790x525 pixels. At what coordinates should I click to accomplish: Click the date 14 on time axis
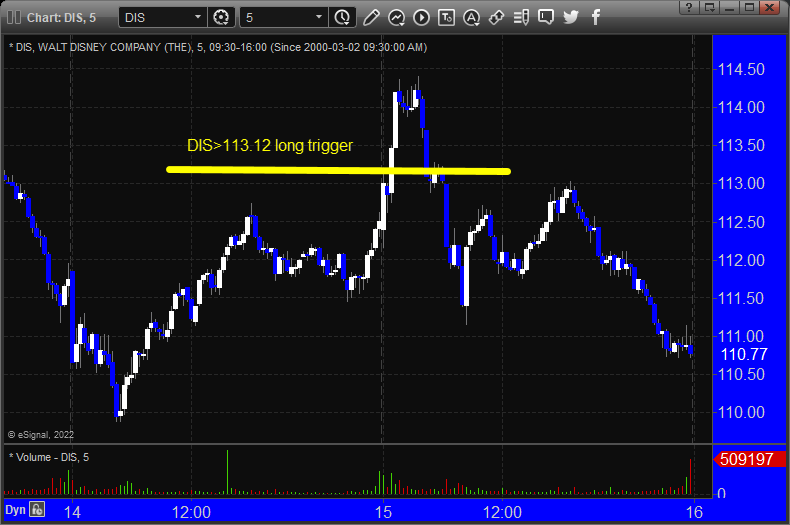pyautogui.click(x=72, y=512)
